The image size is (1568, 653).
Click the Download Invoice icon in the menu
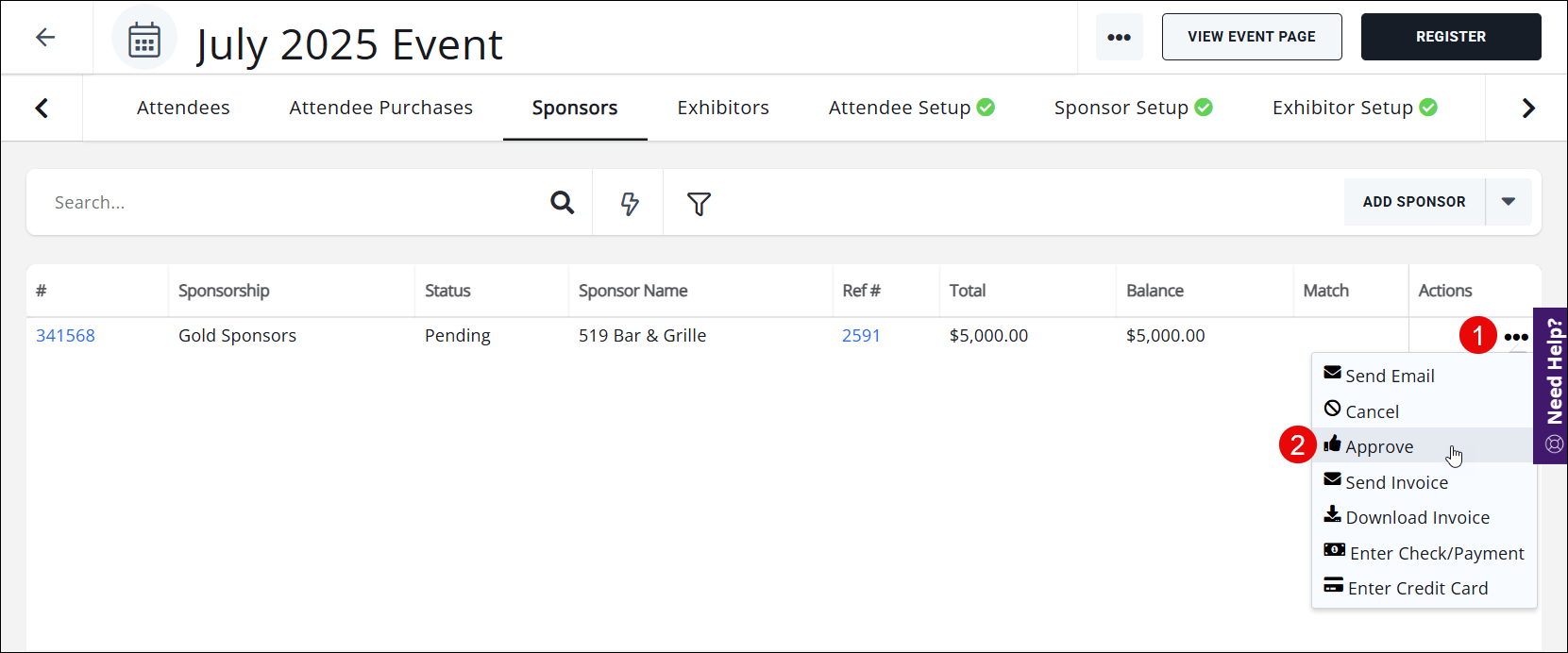coord(1332,514)
